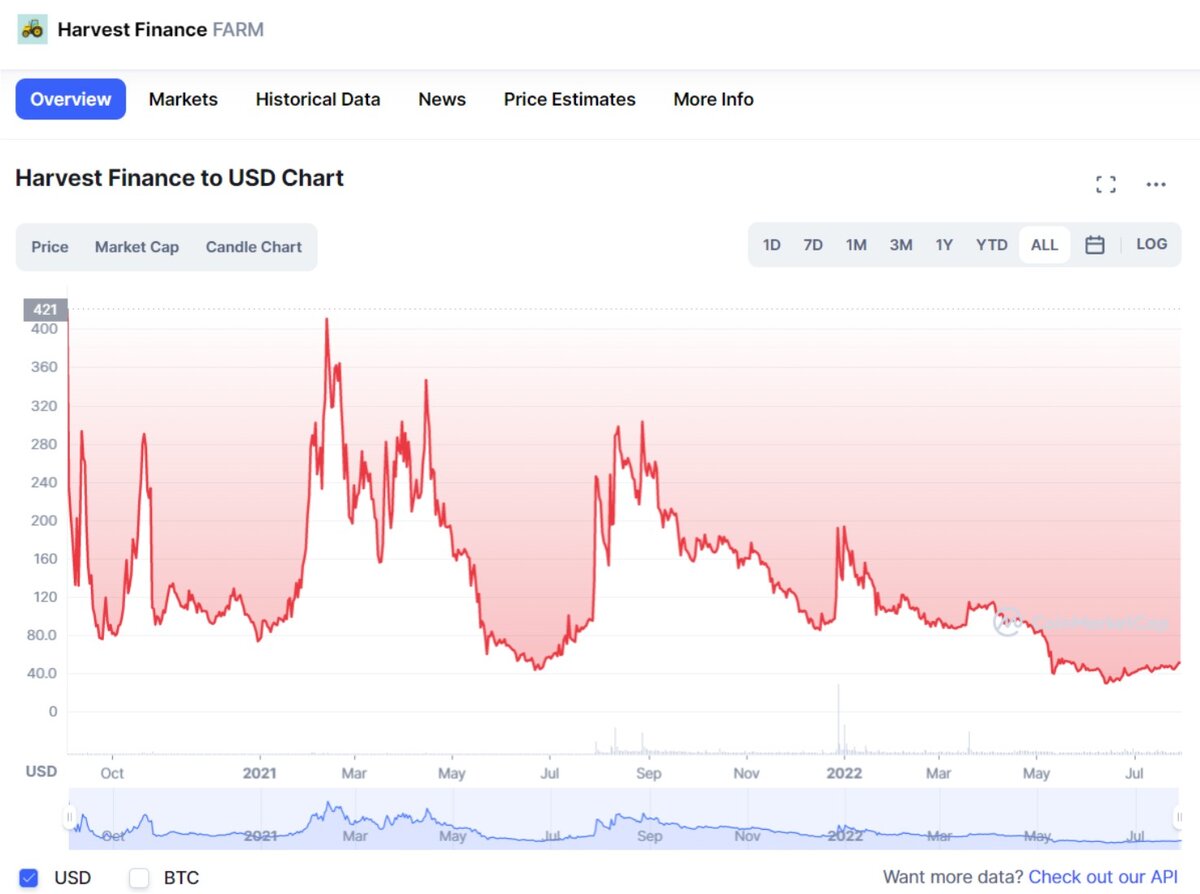Viewport: 1200px width, 894px height.
Task: Open the Check out our API link
Action: pos(1104,877)
